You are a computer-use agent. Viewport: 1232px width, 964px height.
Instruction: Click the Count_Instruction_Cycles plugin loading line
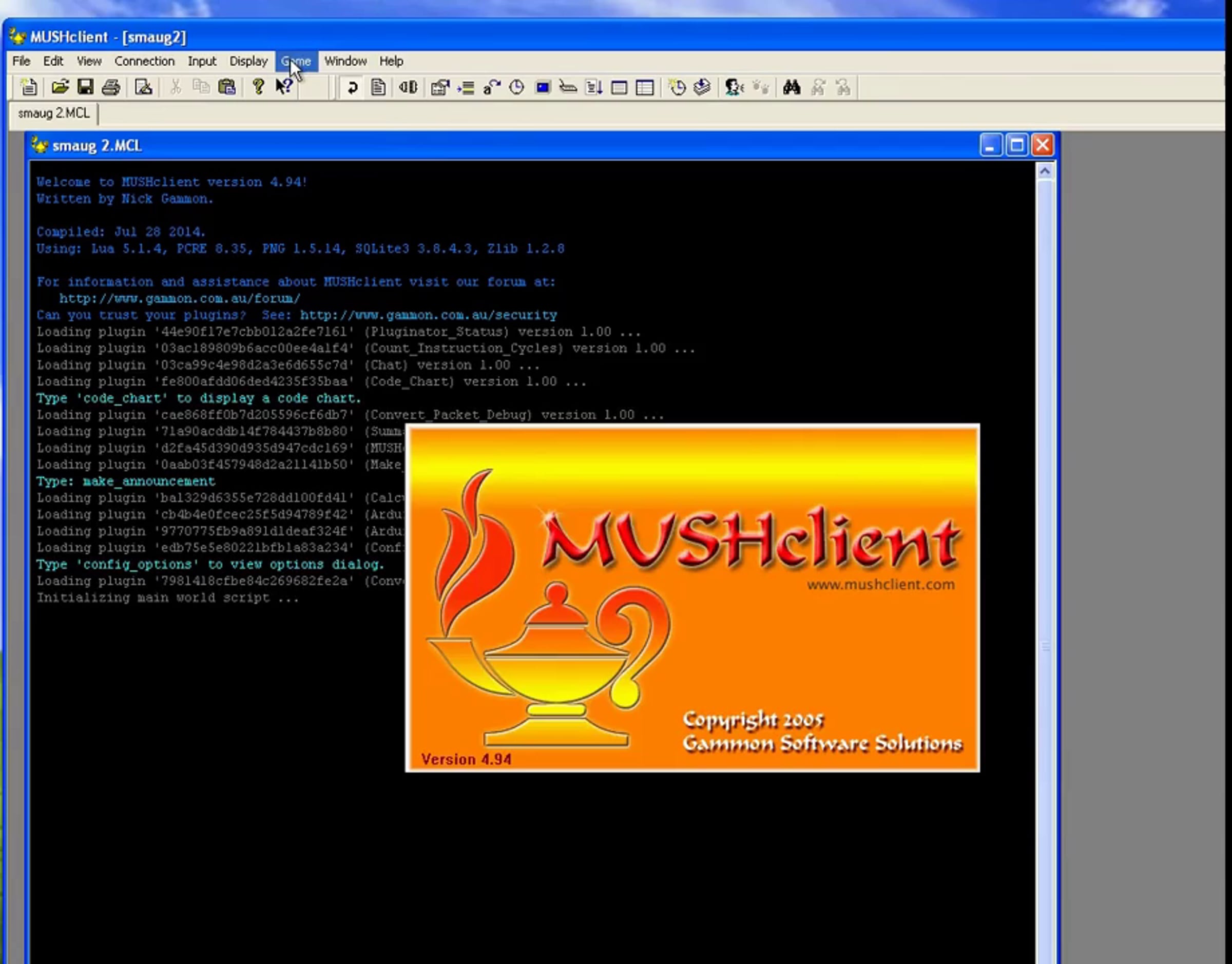(x=365, y=348)
